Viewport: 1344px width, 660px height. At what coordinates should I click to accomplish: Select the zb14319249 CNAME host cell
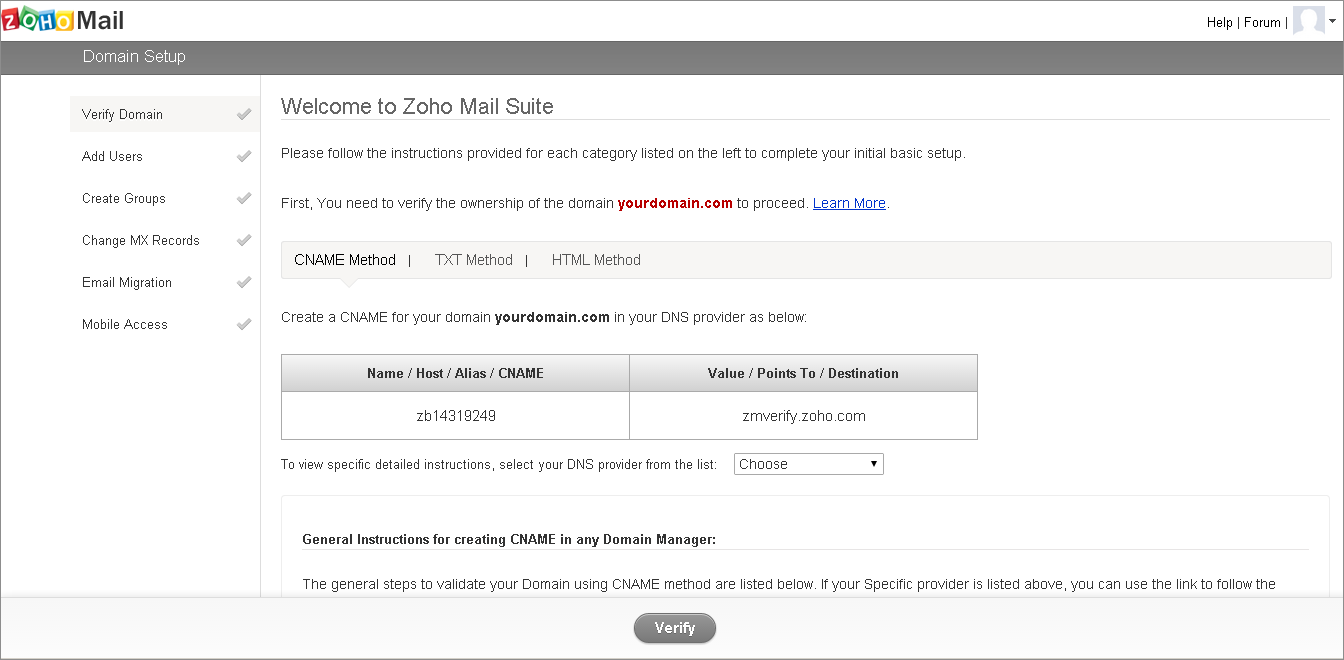click(455, 415)
